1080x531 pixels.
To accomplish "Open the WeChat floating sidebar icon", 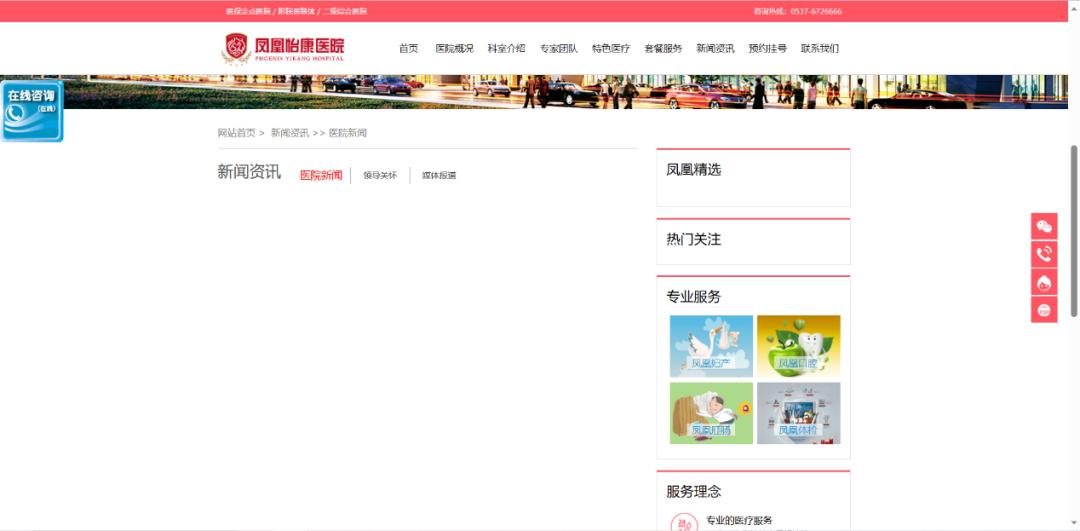I will click(1043, 226).
